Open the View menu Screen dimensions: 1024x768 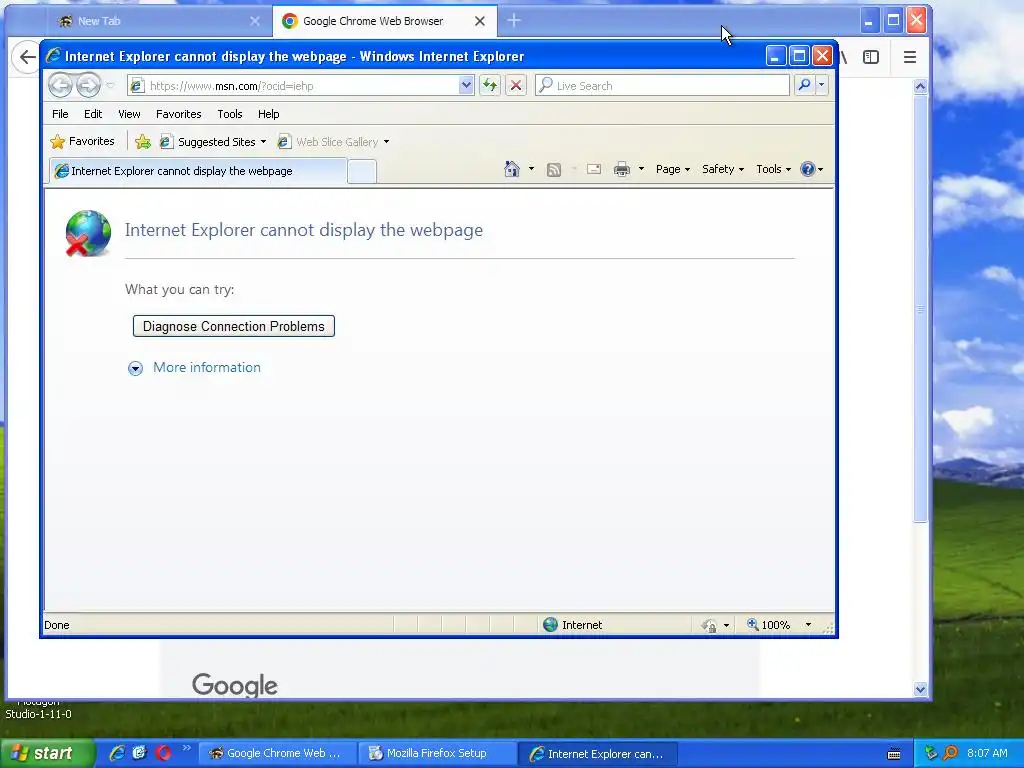(x=129, y=114)
